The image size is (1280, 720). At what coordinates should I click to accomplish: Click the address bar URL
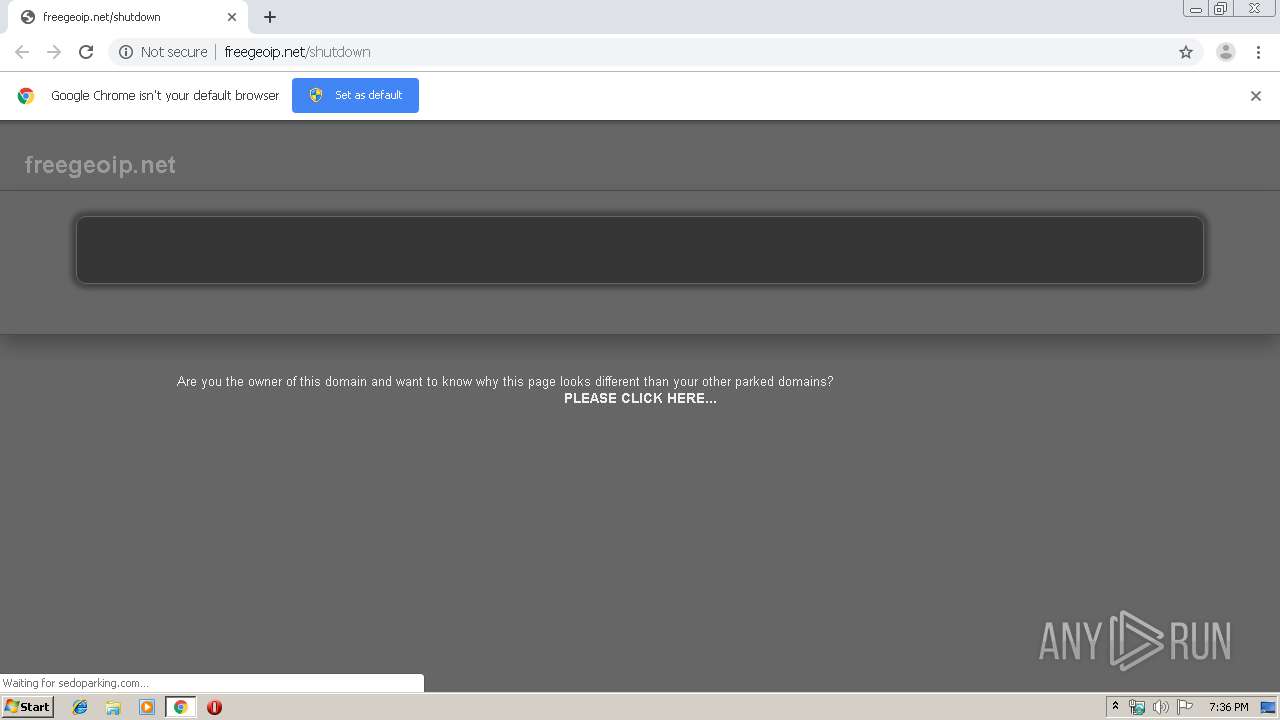(297, 52)
